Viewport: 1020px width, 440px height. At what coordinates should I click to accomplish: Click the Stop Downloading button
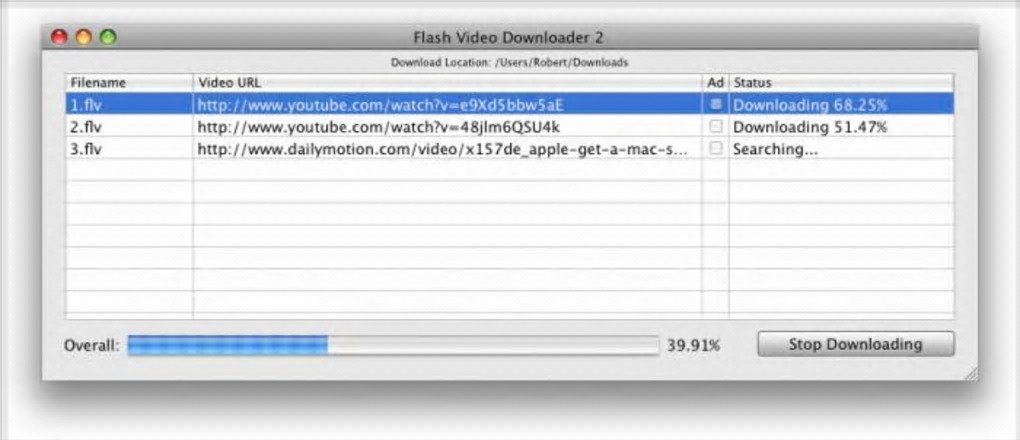coord(855,344)
